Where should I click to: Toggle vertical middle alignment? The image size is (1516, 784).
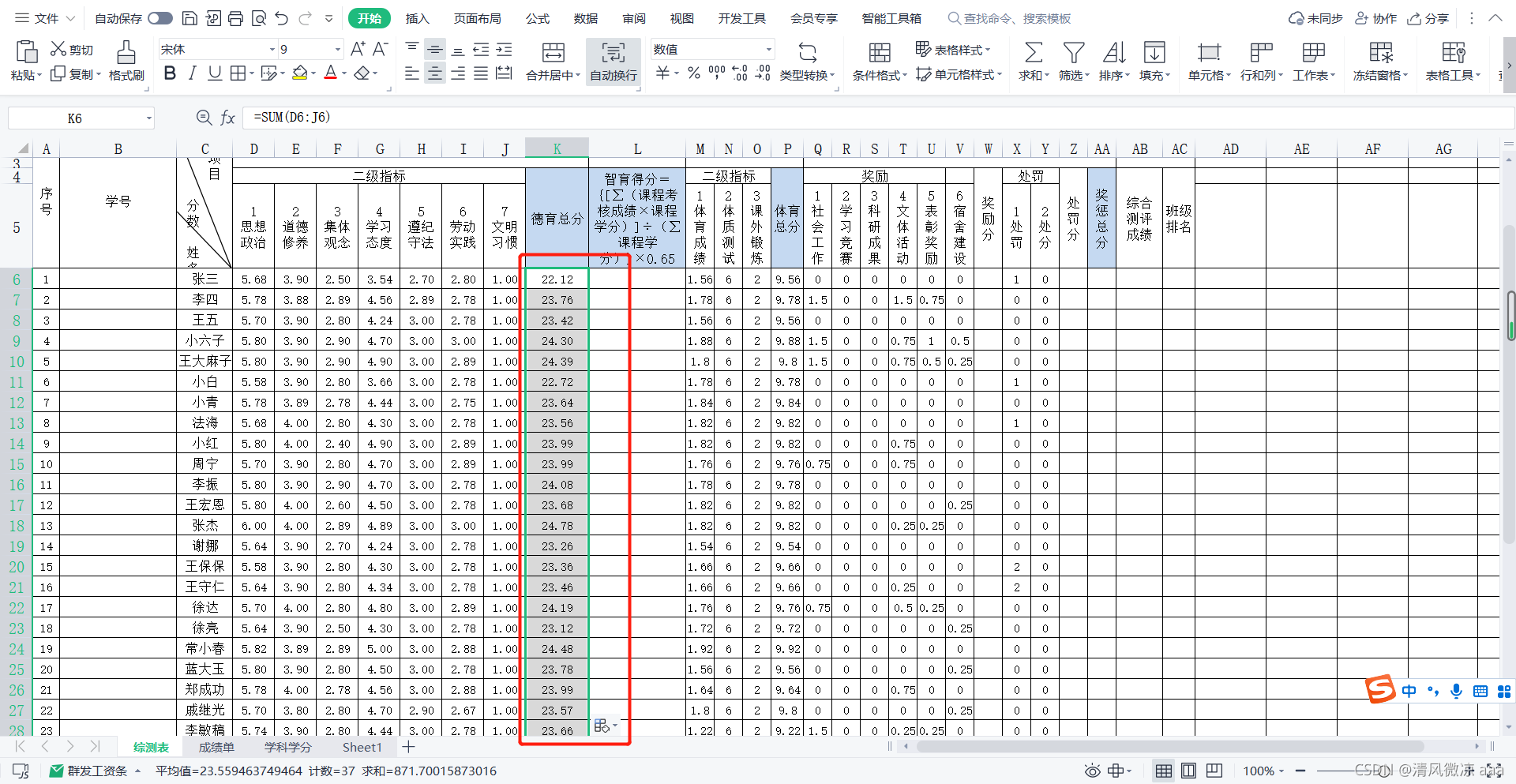435,49
